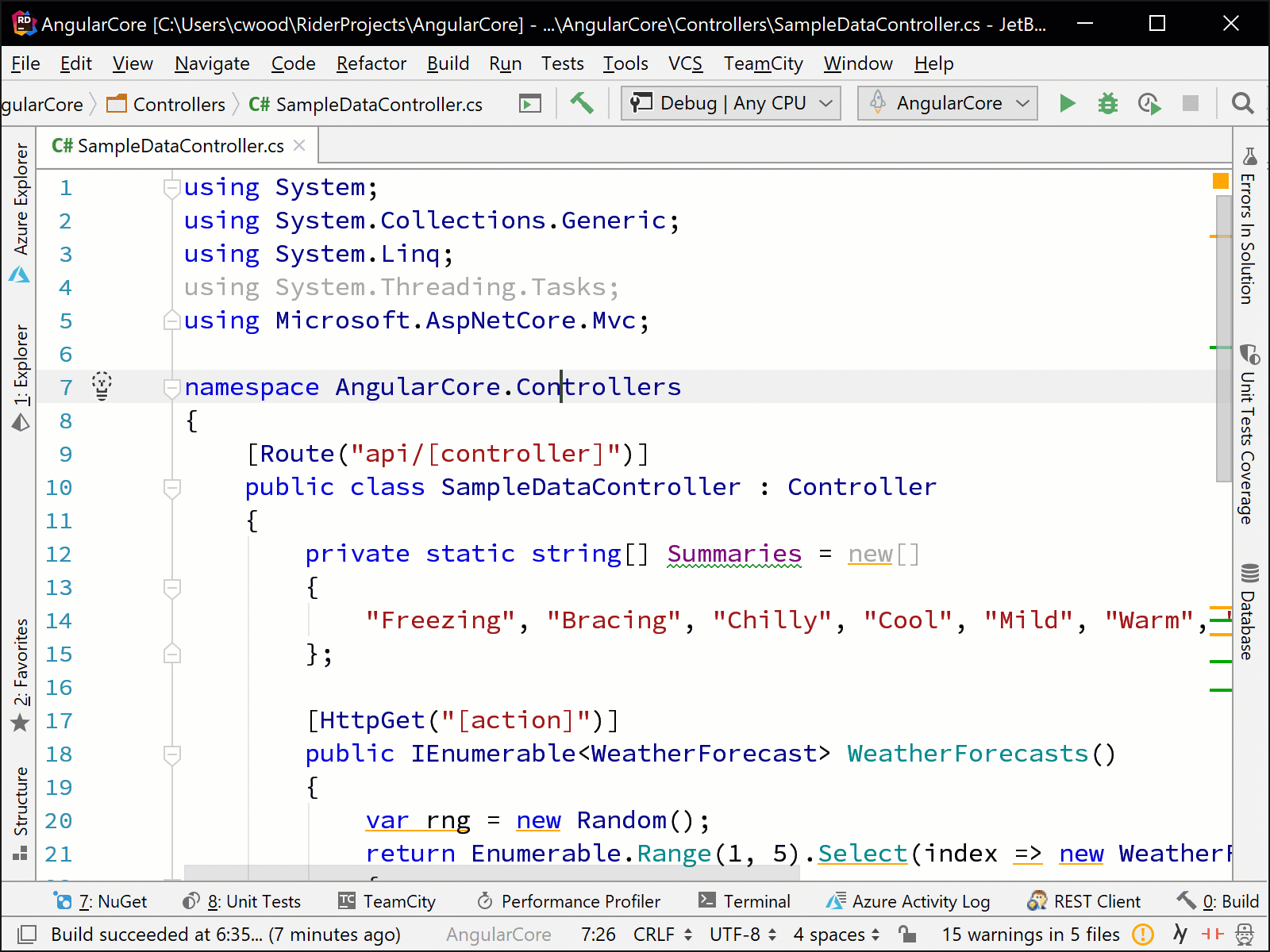Run with Coverage using the clock-play icon
1270x952 pixels.
pos(1149,103)
